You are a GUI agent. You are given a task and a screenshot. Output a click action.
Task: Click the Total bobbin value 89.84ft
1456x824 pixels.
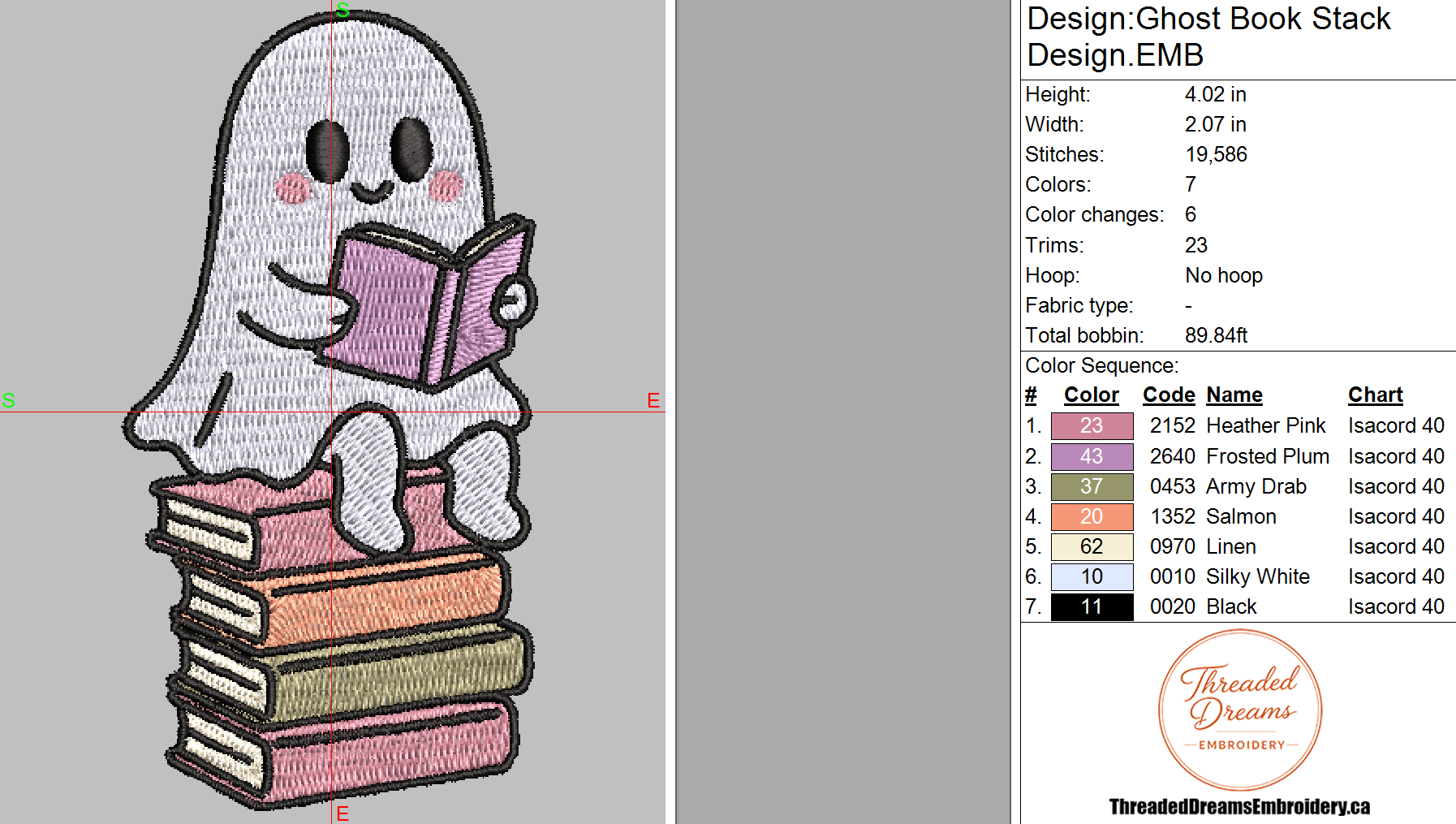[x=1216, y=335]
